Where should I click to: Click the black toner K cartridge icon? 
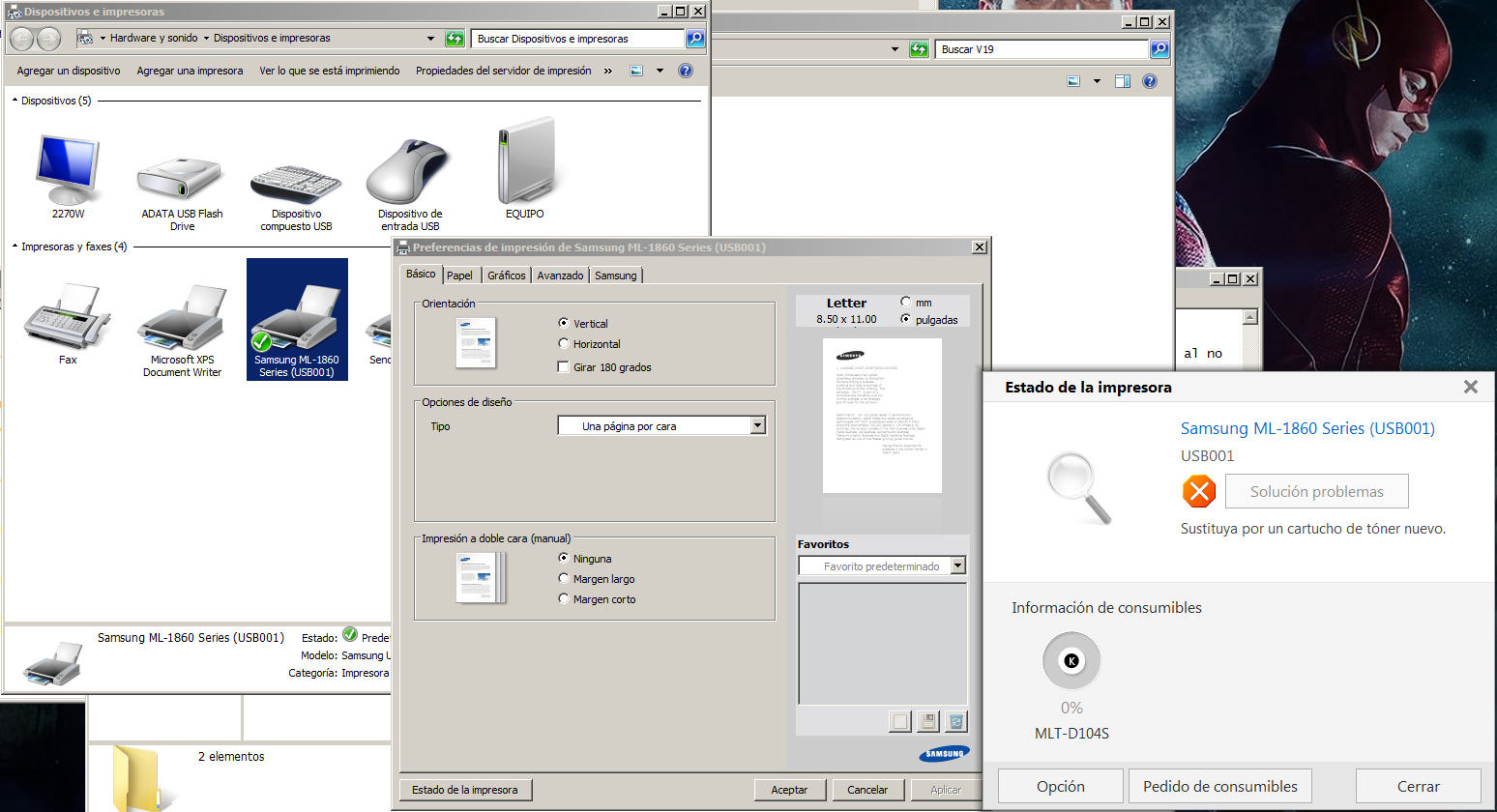(1071, 661)
